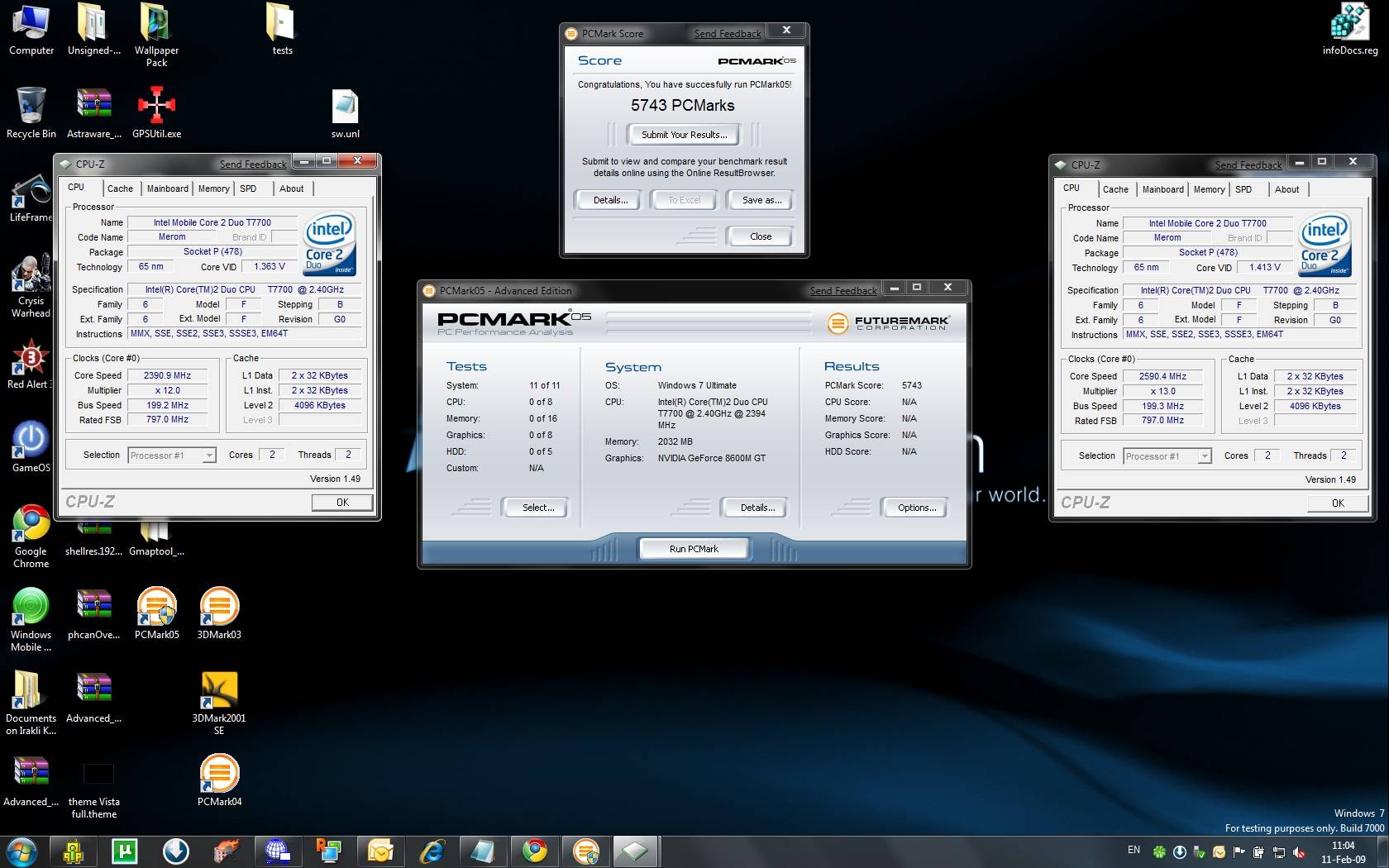Launch 3DMark03 desktop shortcut
The height and width of the screenshot is (868, 1389).
(219, 613)
